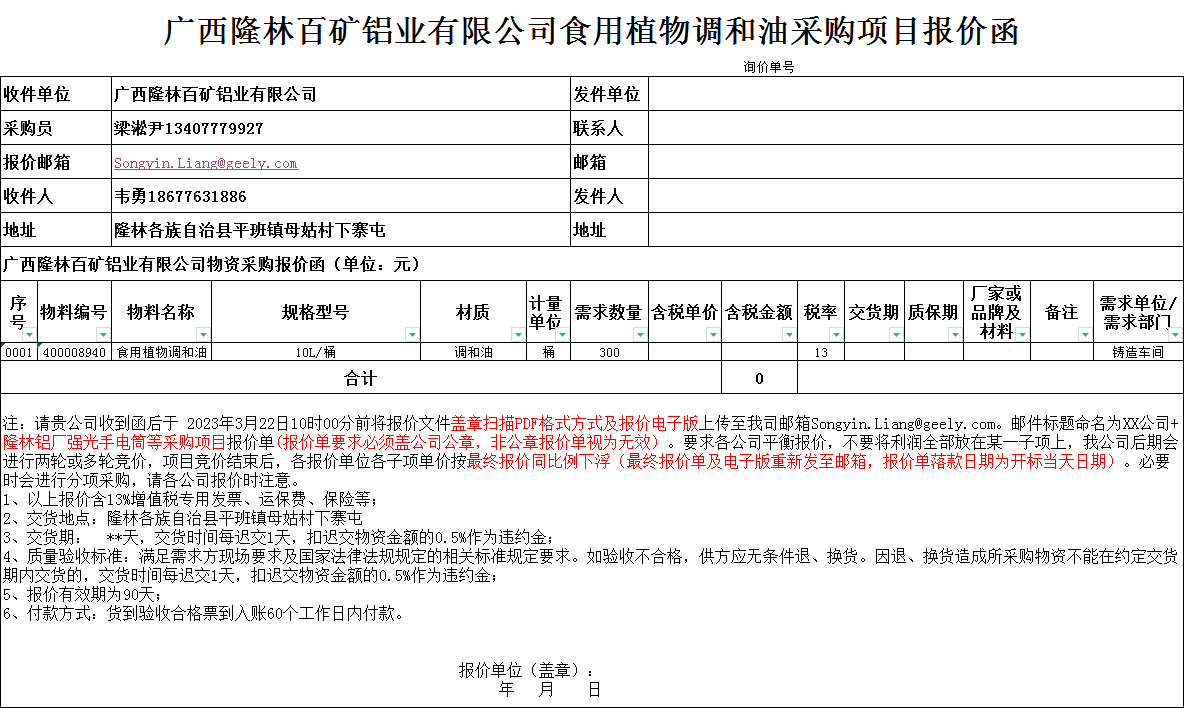Image resolution: width=1184 pixels, height=708 pixels.
Task: Open the 计量单位 filter dropdown
Action: pyautogui.click(x=562, y=334)
